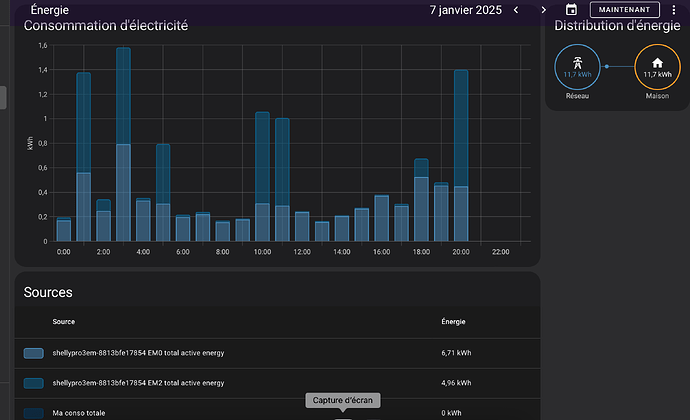
Task: Click the 20:00 bar in chart
Action: 461,155
